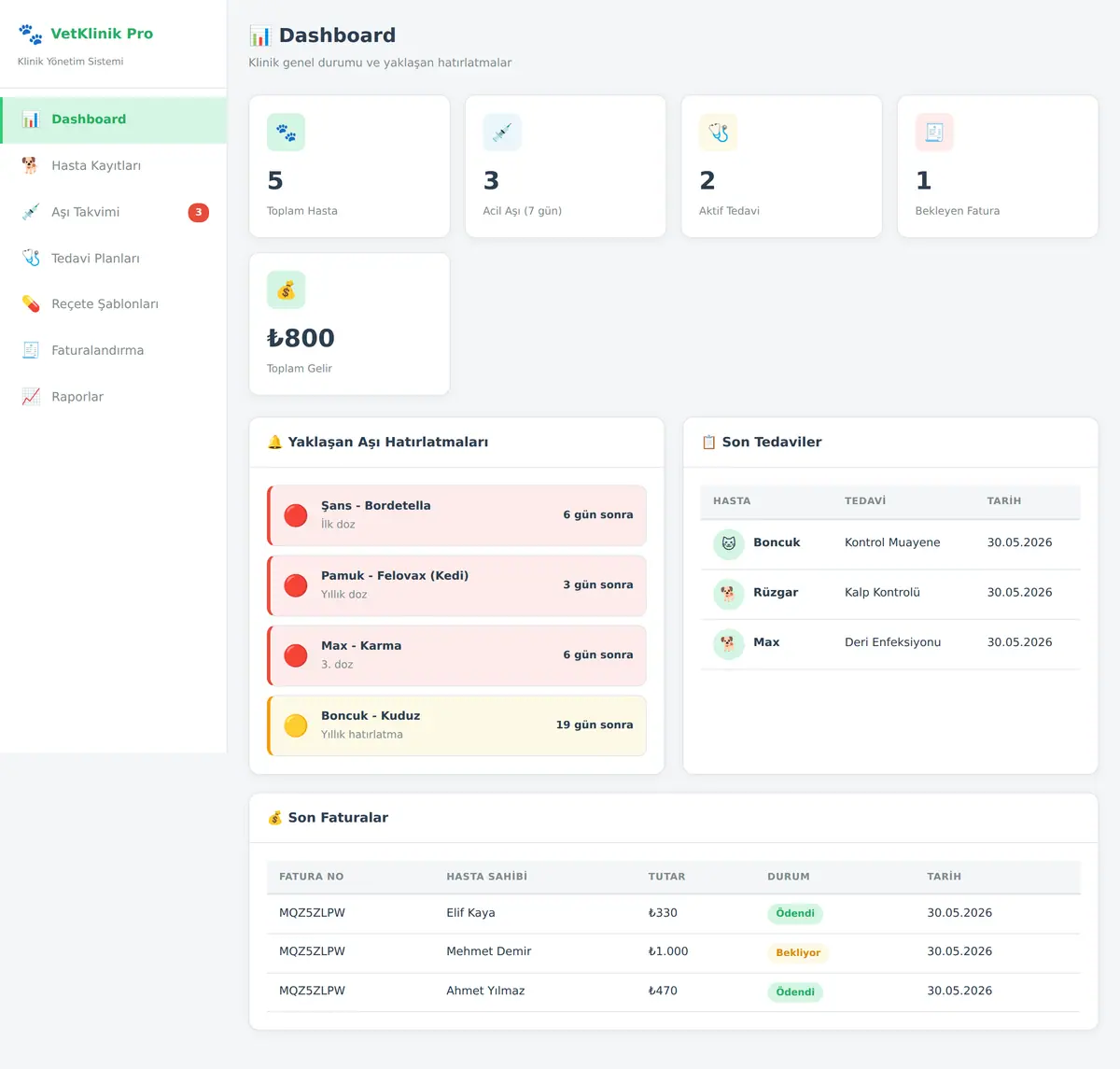Click the stethoscope icon on Aktif Tedavi card
This screenshot has width=1120, height=1069.
coord(718,133)
